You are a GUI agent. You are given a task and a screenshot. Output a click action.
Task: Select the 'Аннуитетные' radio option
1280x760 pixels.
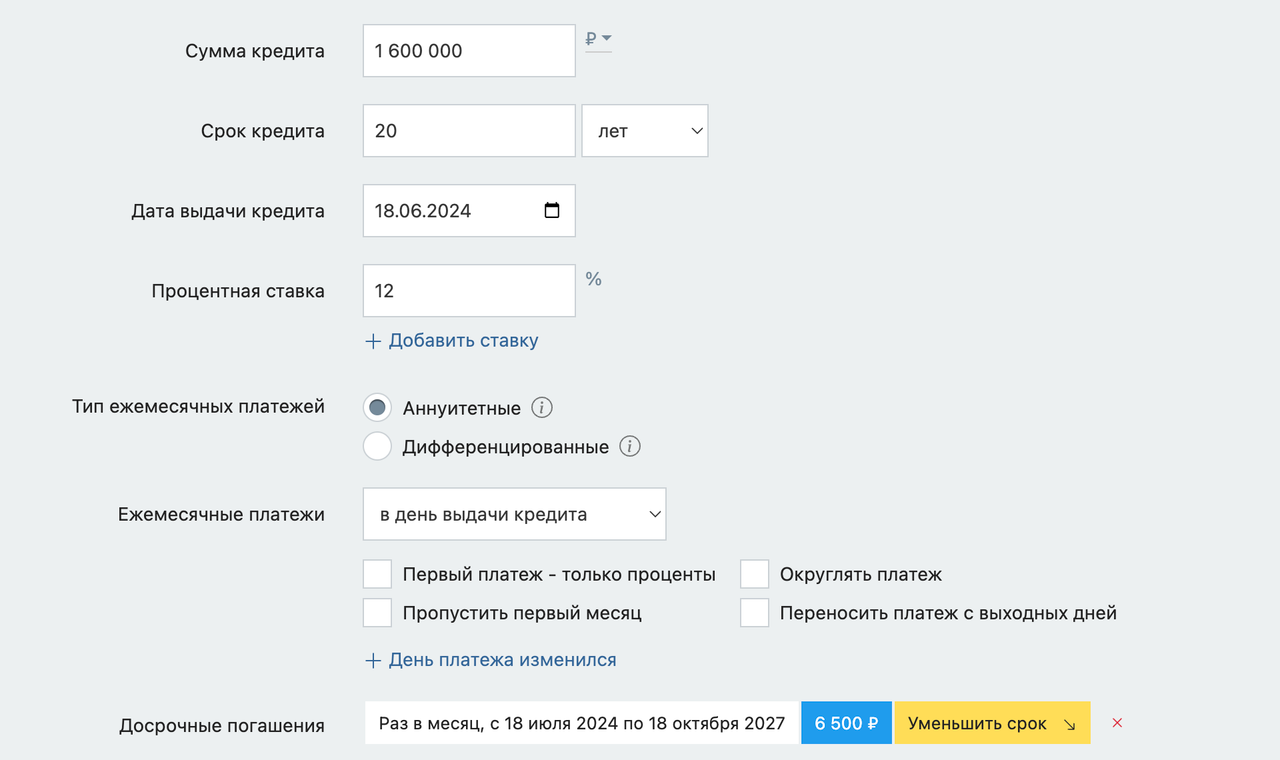point(377,408)
